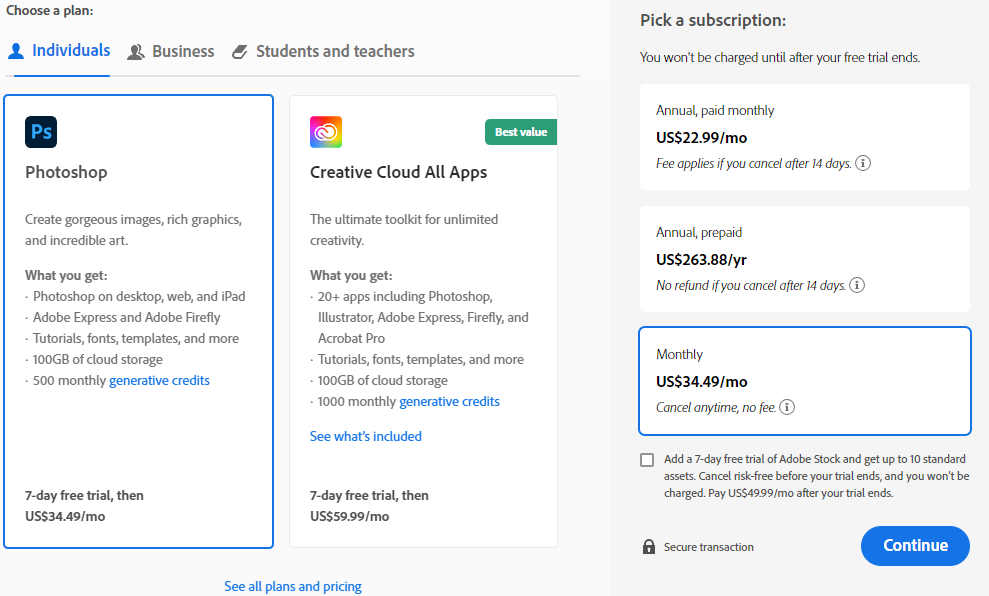Click the Photoshop plan title
989x596 pixels.
66,172
